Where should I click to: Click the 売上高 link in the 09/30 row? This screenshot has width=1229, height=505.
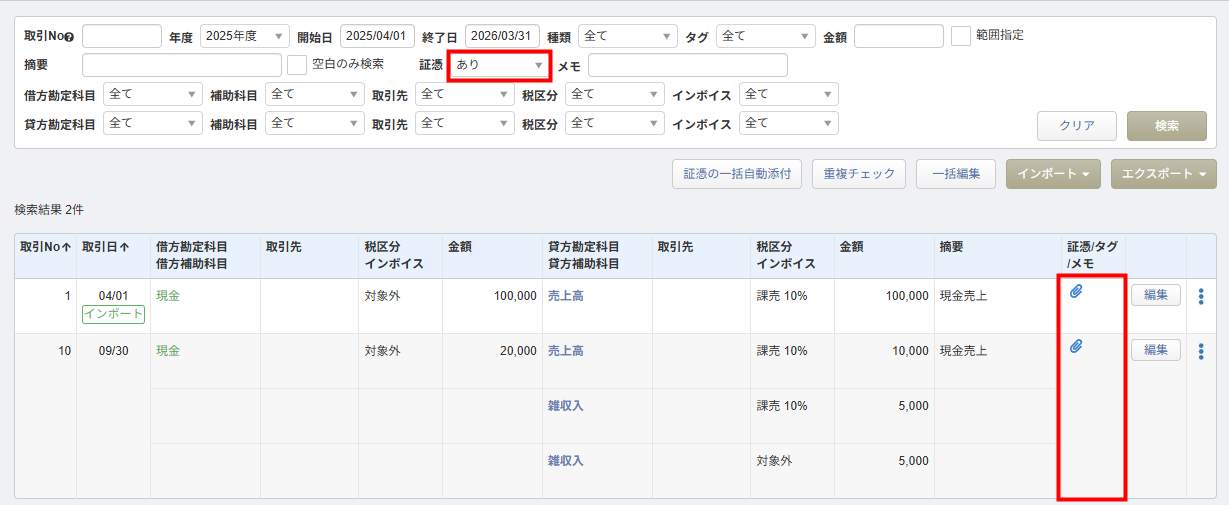click(x=566, y=351)
